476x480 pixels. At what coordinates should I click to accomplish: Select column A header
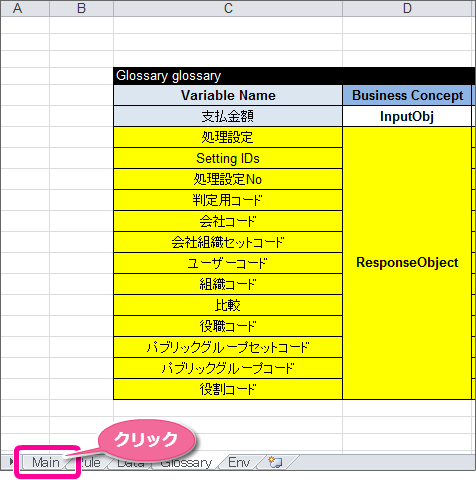coord(25,8)
